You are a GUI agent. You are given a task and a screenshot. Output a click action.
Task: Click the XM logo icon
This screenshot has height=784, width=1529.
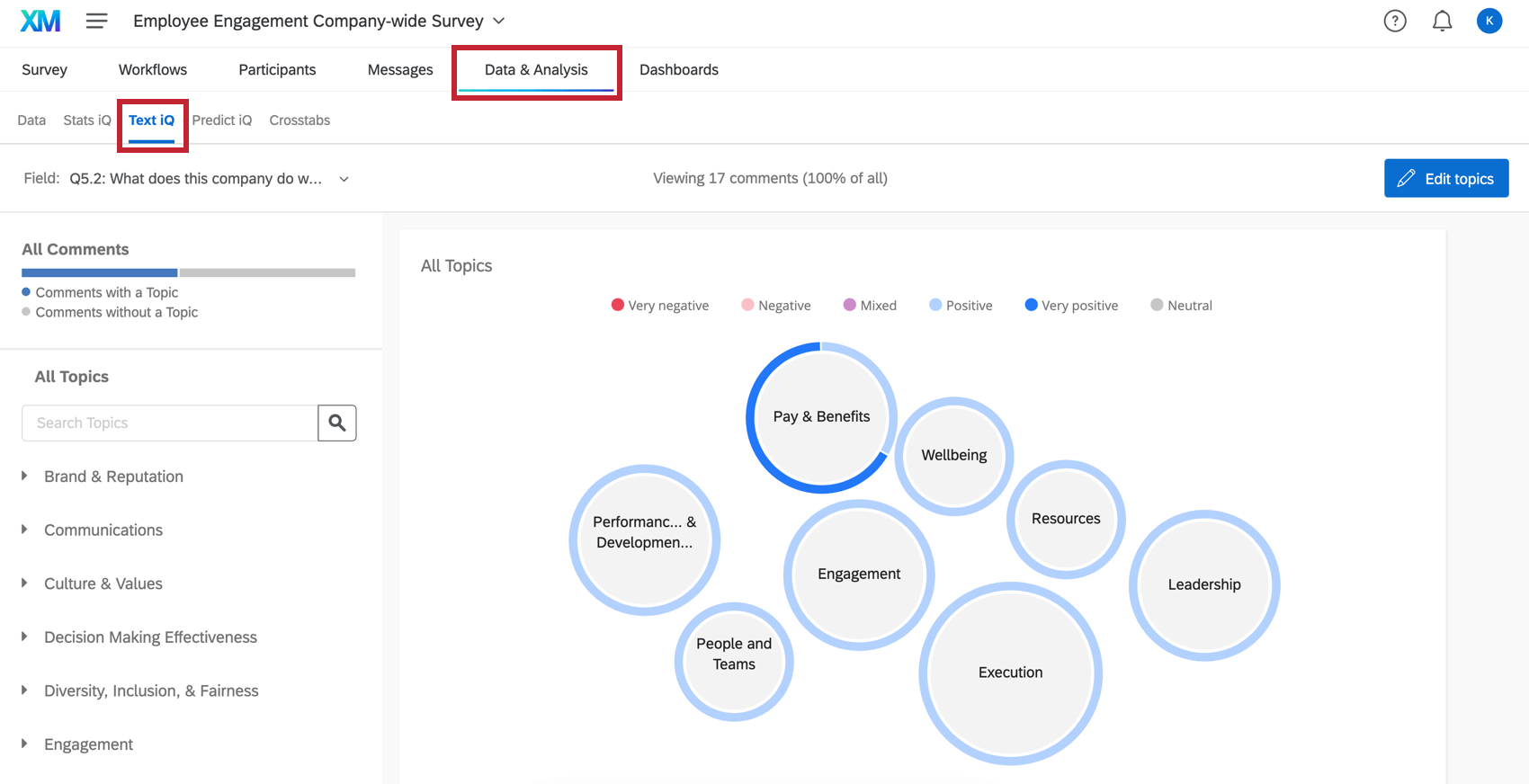40,21
